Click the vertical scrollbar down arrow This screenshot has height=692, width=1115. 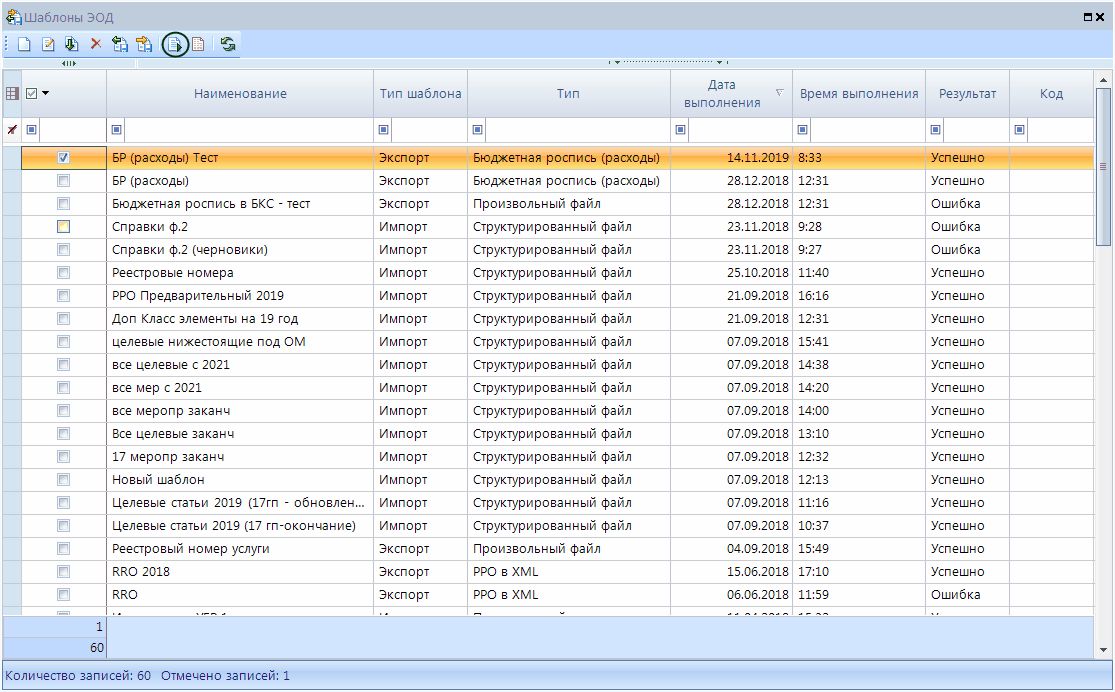(x=1104, y=650)
